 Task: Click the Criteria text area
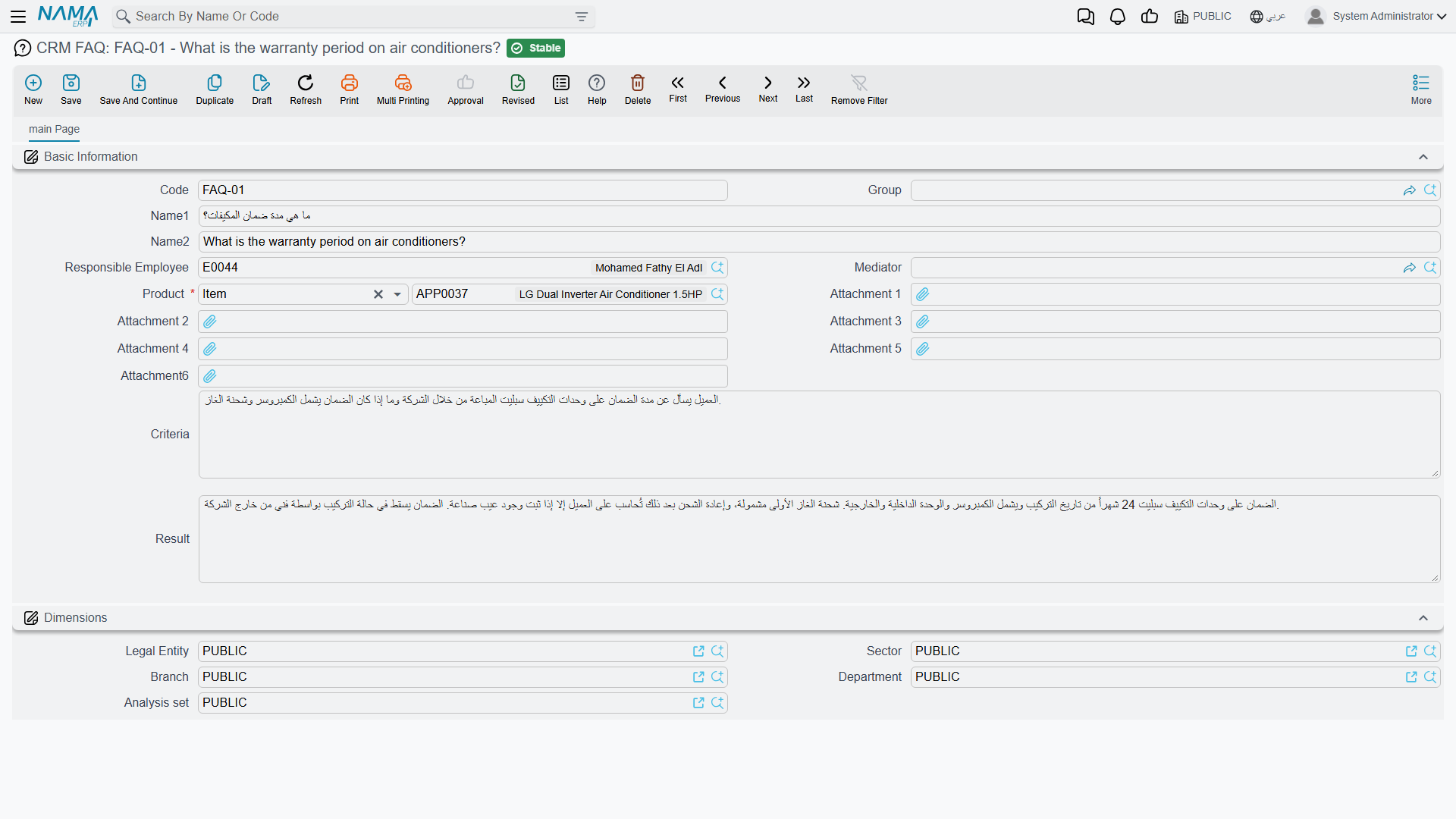pos(819,435)
